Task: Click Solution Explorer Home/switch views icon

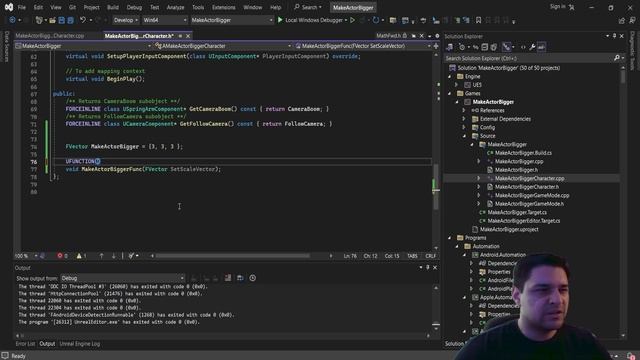Action: [x=450, y=47]
